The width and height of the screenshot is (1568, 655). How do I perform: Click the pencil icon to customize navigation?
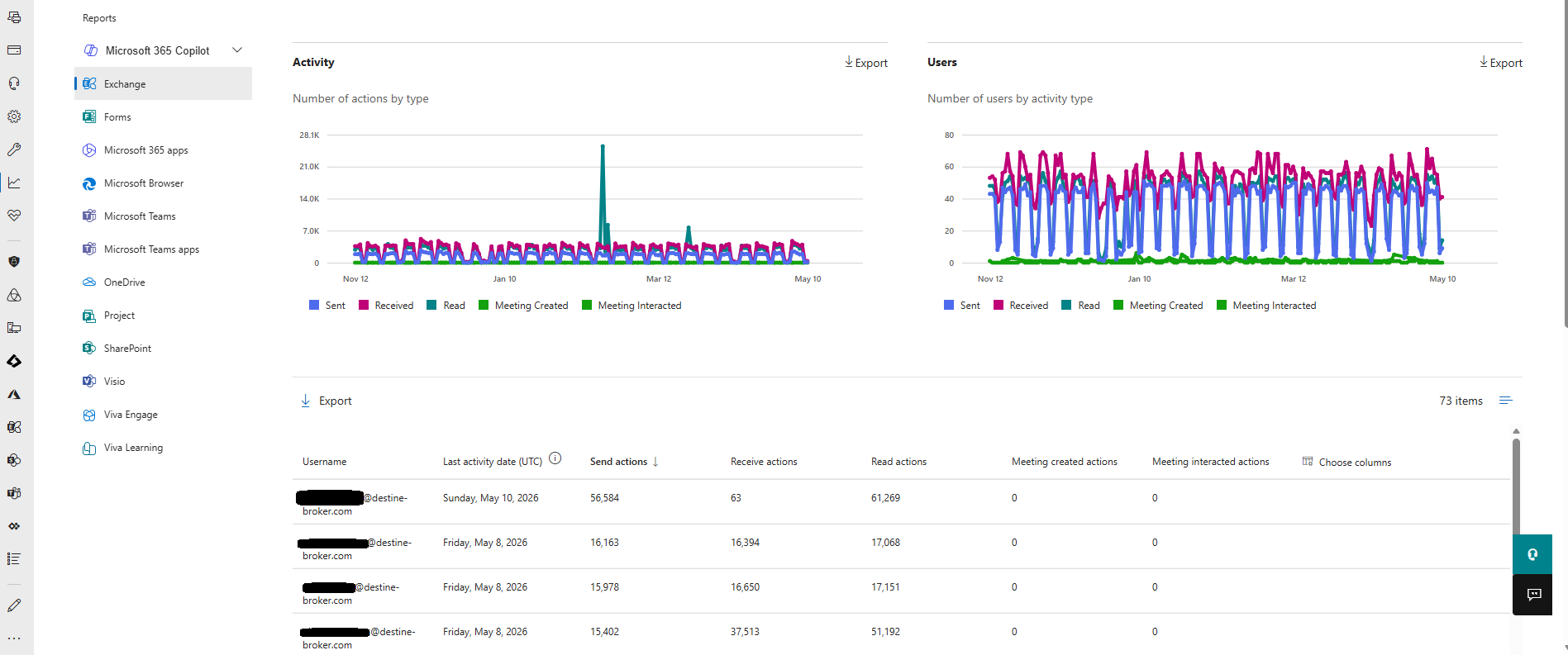[x=14, y=605]
